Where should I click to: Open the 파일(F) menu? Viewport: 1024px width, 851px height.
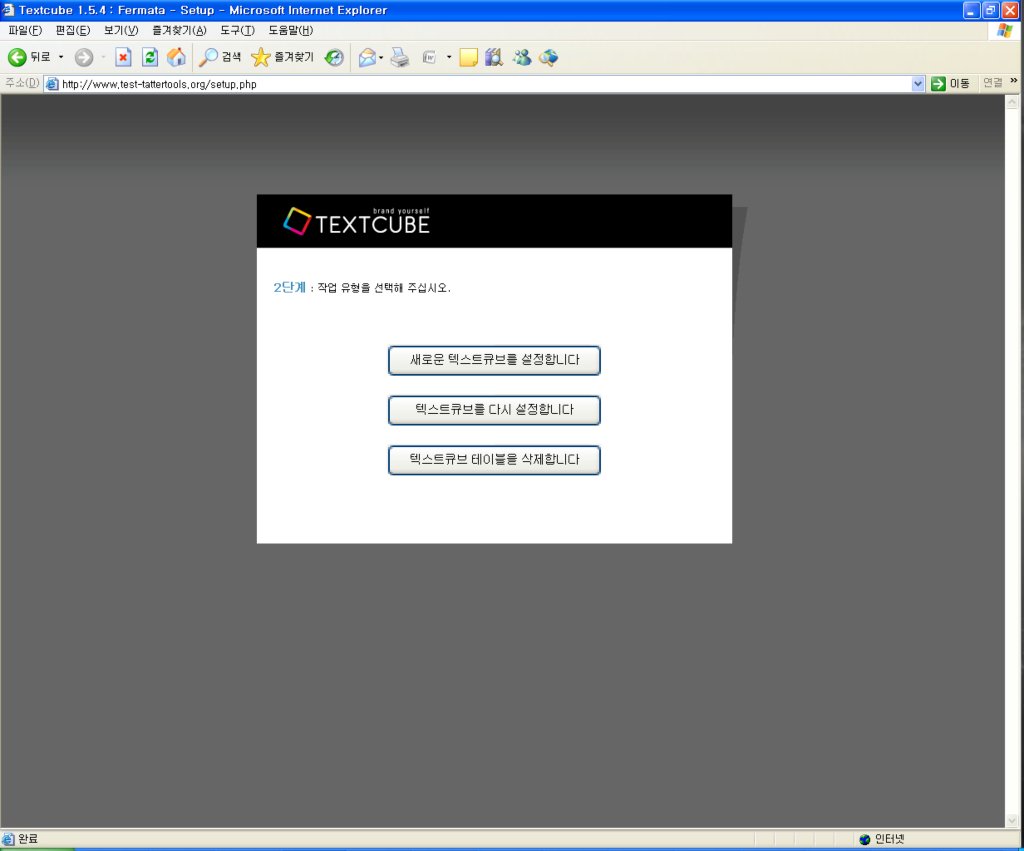[x=25, y=30]
